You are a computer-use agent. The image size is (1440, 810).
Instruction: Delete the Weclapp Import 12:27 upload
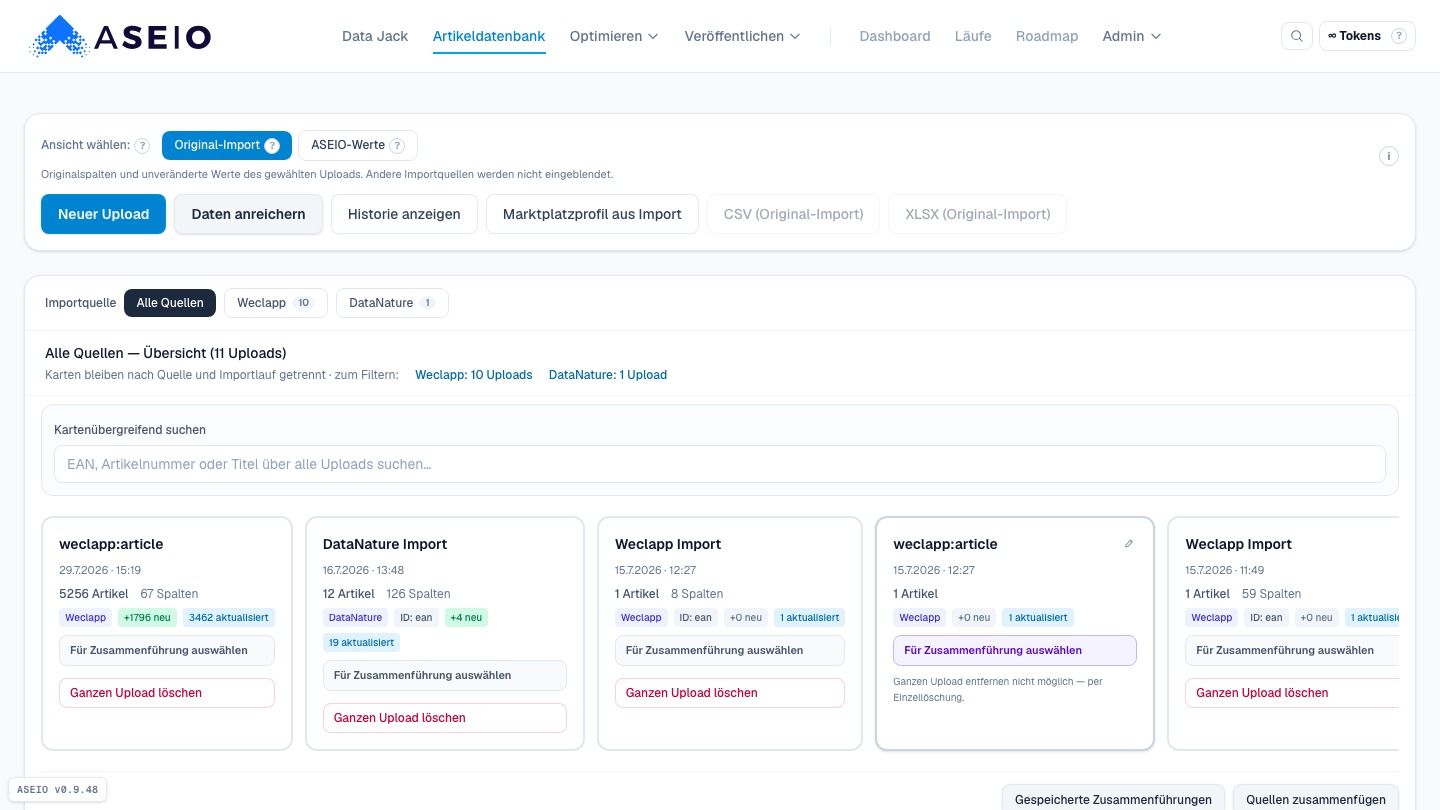tap(730, 693)
